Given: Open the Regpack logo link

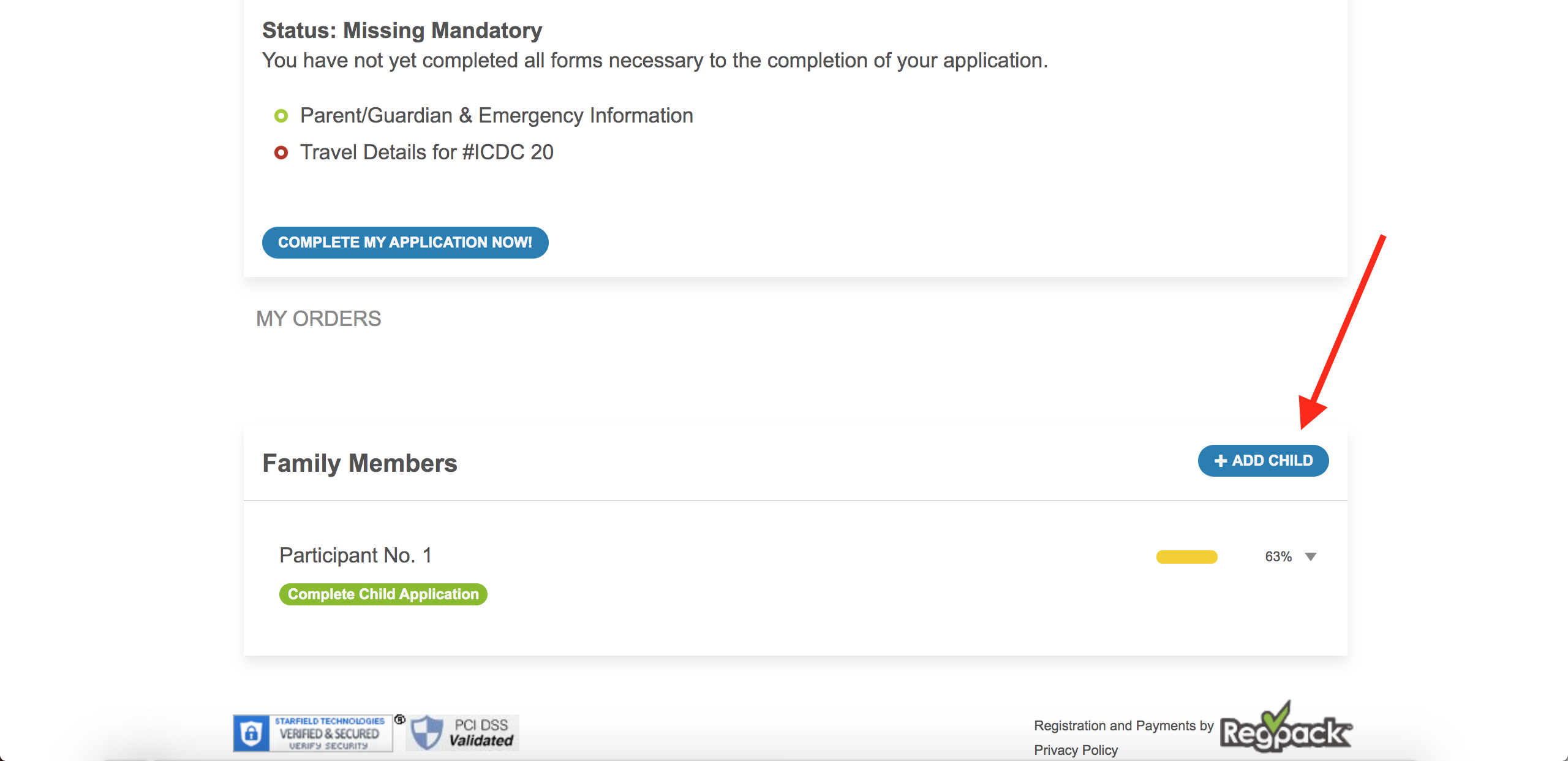Looking at the screenshot, I should (x=1286, y=728).
